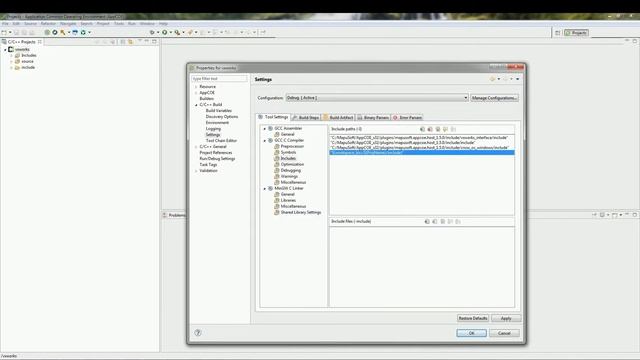
Task: Select Discovery Options in left tree
Action: (222, 117)
